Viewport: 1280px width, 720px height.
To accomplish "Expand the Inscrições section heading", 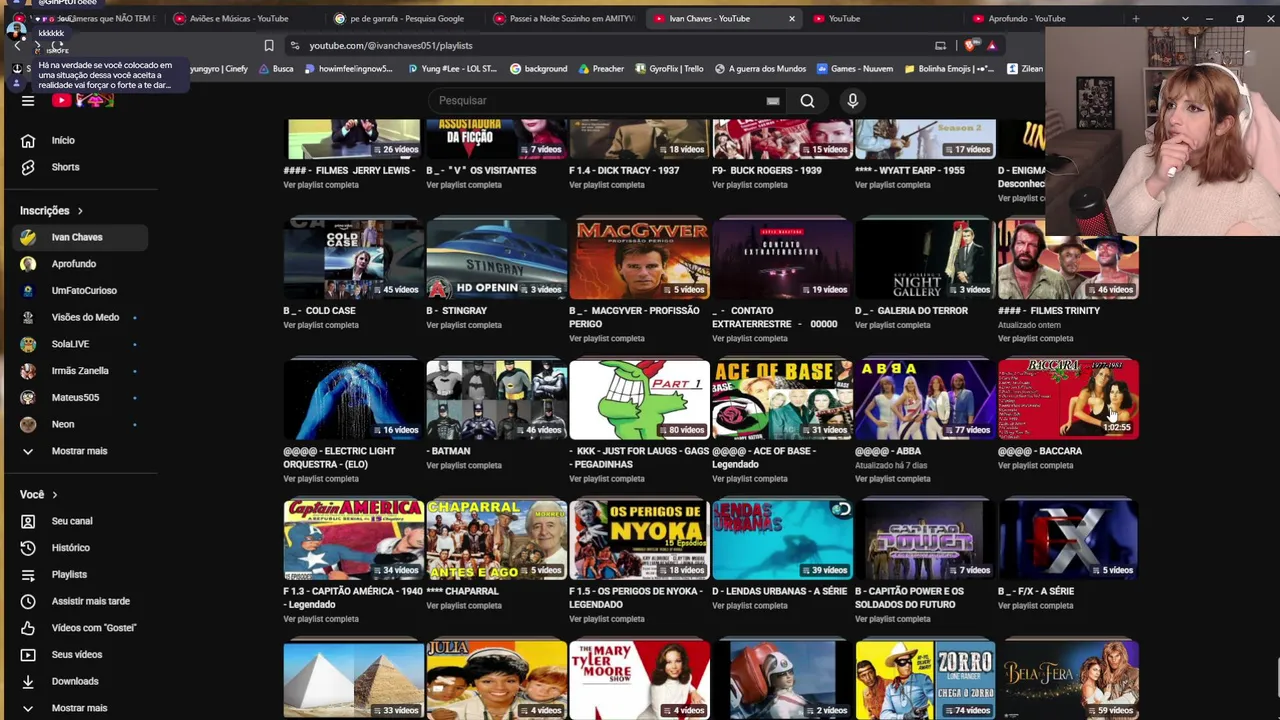I will point(51,211).
